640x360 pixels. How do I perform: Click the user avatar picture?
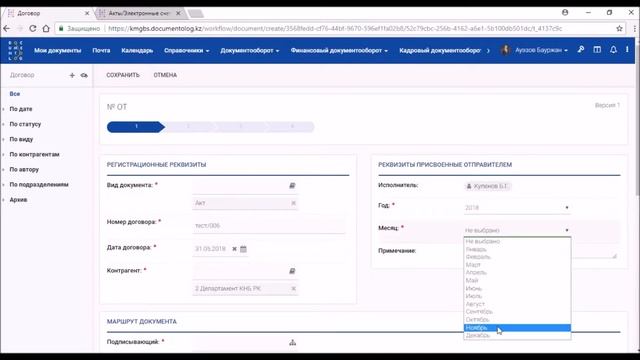coord(505,50)
